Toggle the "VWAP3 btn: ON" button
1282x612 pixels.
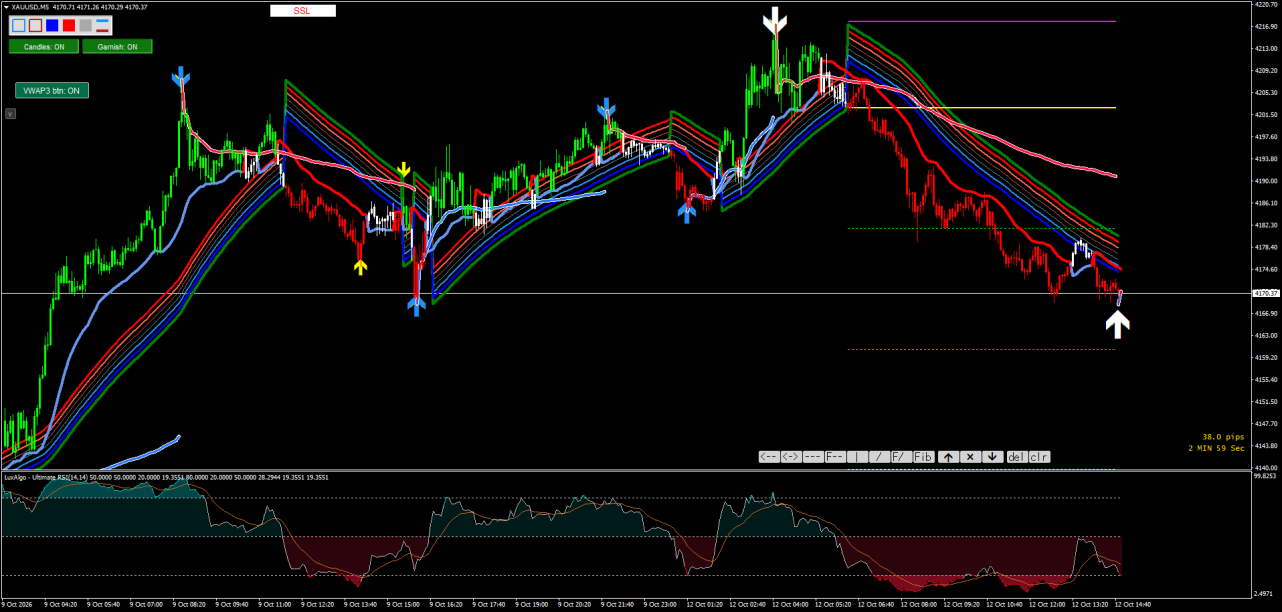[x=52, y=91]
